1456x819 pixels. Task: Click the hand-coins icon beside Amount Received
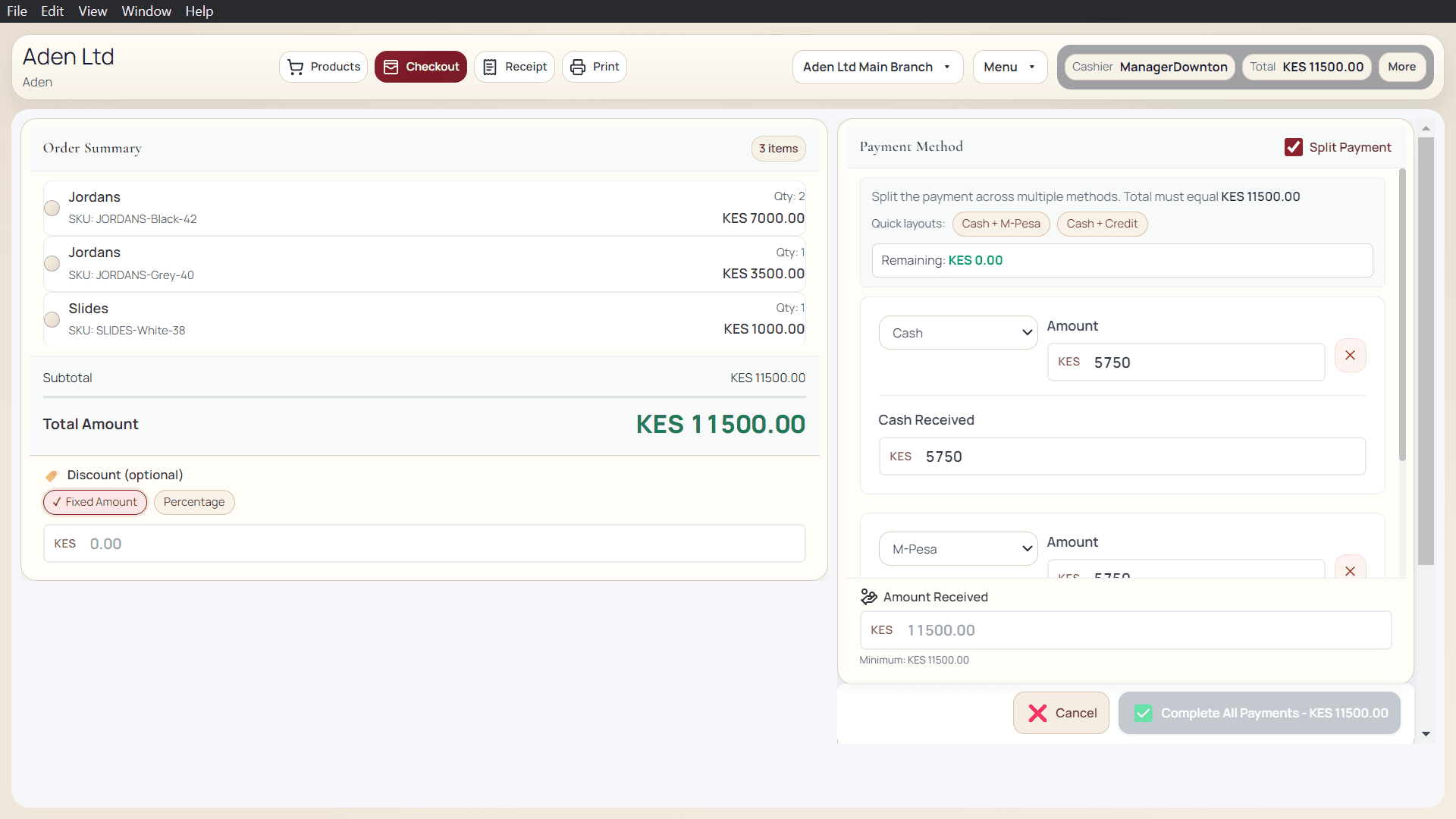tap(869, 597)
